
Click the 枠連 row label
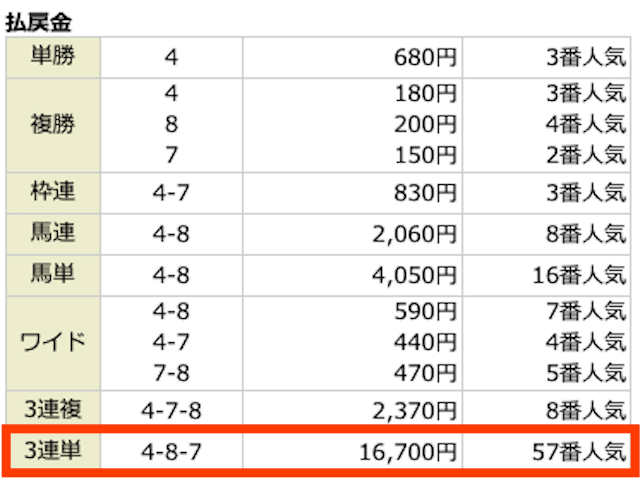[53, 193]
